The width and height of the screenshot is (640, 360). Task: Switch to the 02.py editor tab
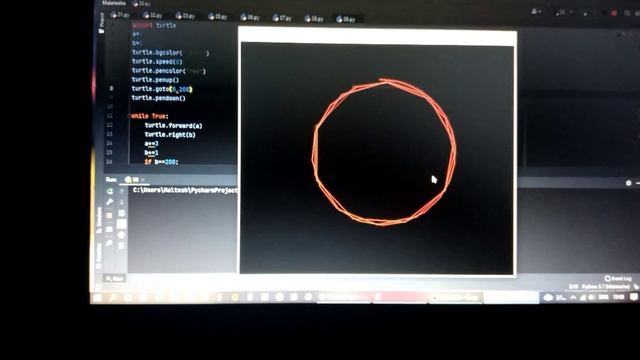[153, 16]
